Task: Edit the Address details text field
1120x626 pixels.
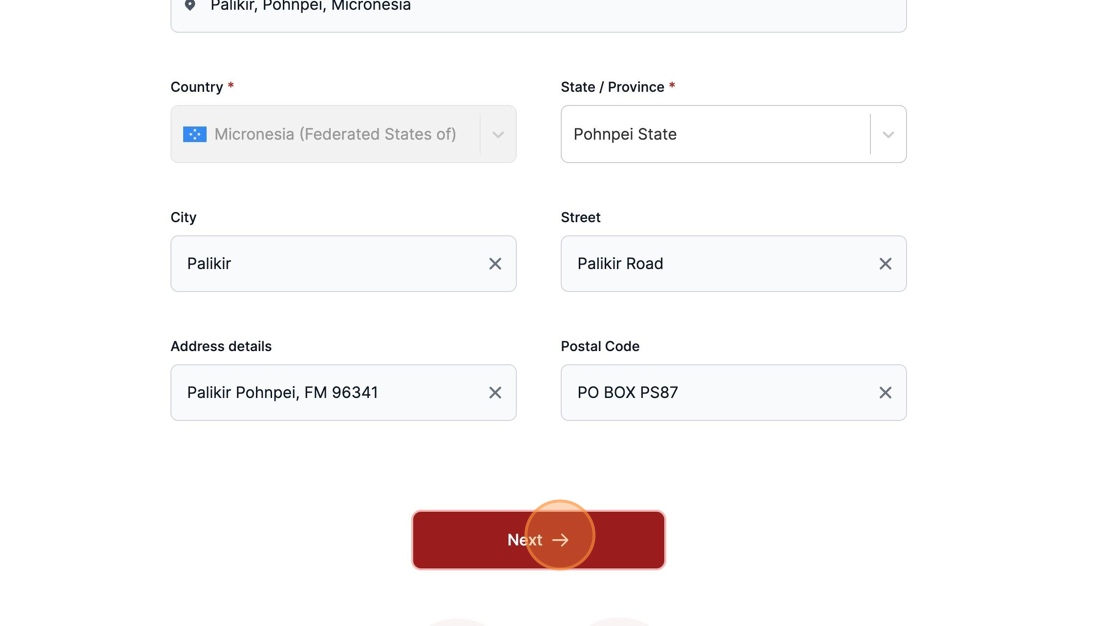Action: [344, 392]
